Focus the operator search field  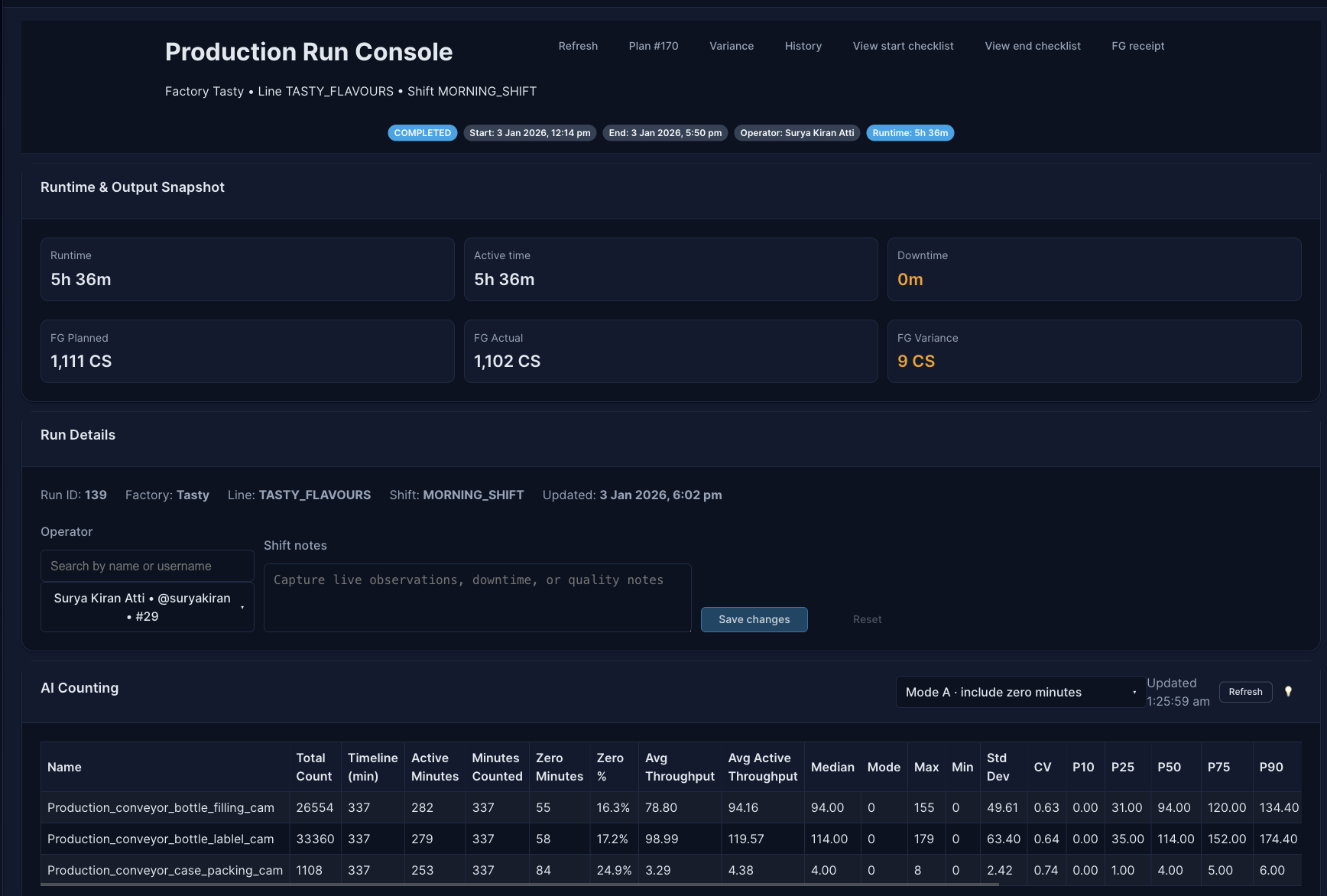pos(148,566)
